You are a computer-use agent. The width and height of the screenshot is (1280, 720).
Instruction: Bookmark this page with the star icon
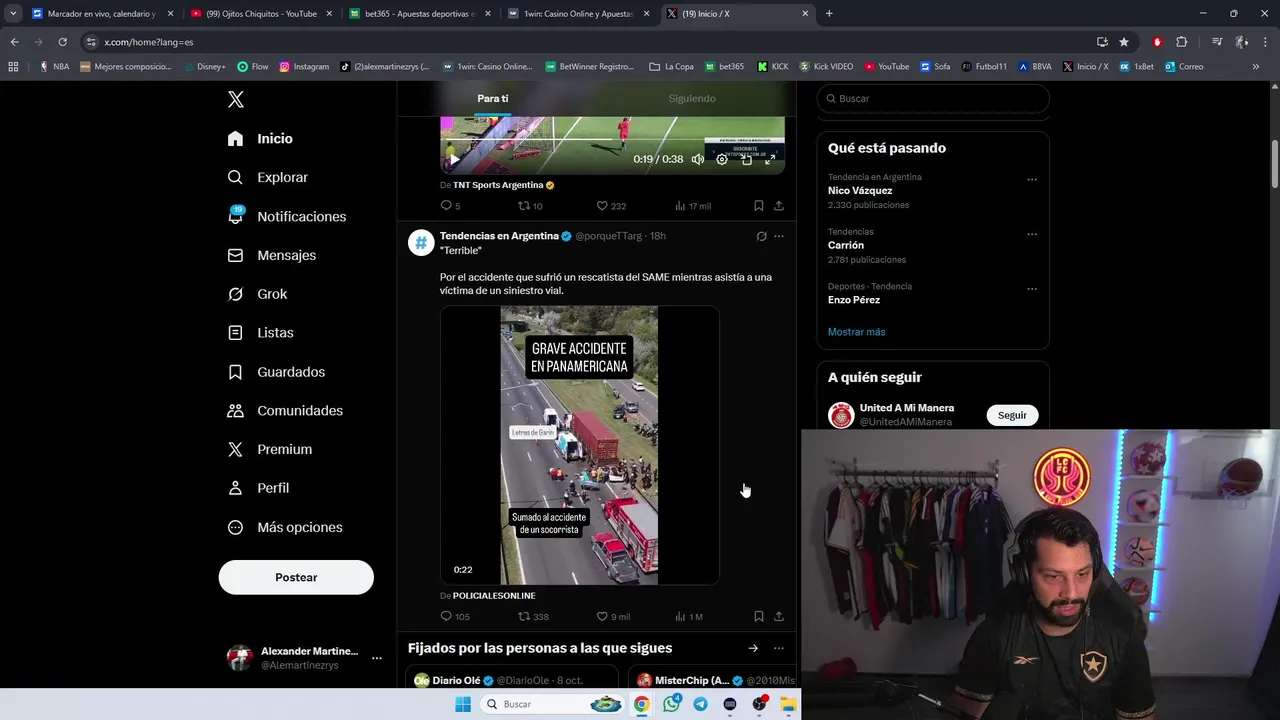tap(1124, 42)
